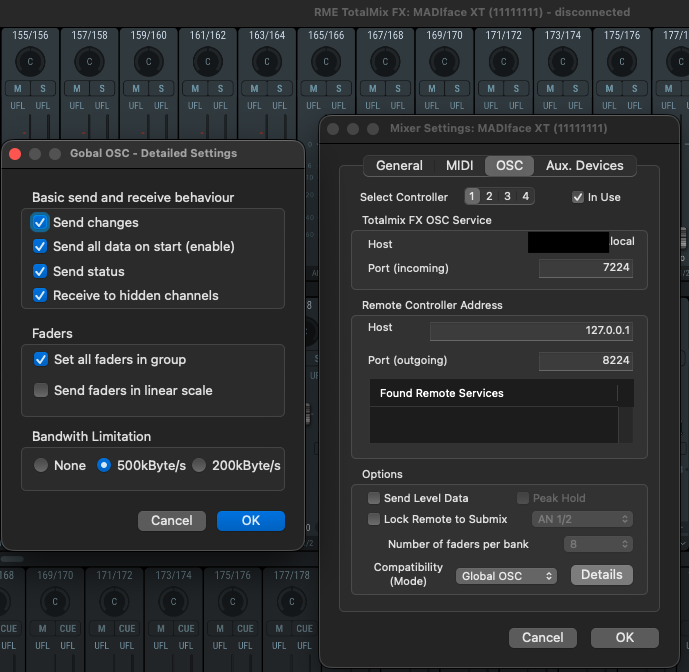Click the pan knob of channel 159/160

pyautogui.click(x=149, y=62)
